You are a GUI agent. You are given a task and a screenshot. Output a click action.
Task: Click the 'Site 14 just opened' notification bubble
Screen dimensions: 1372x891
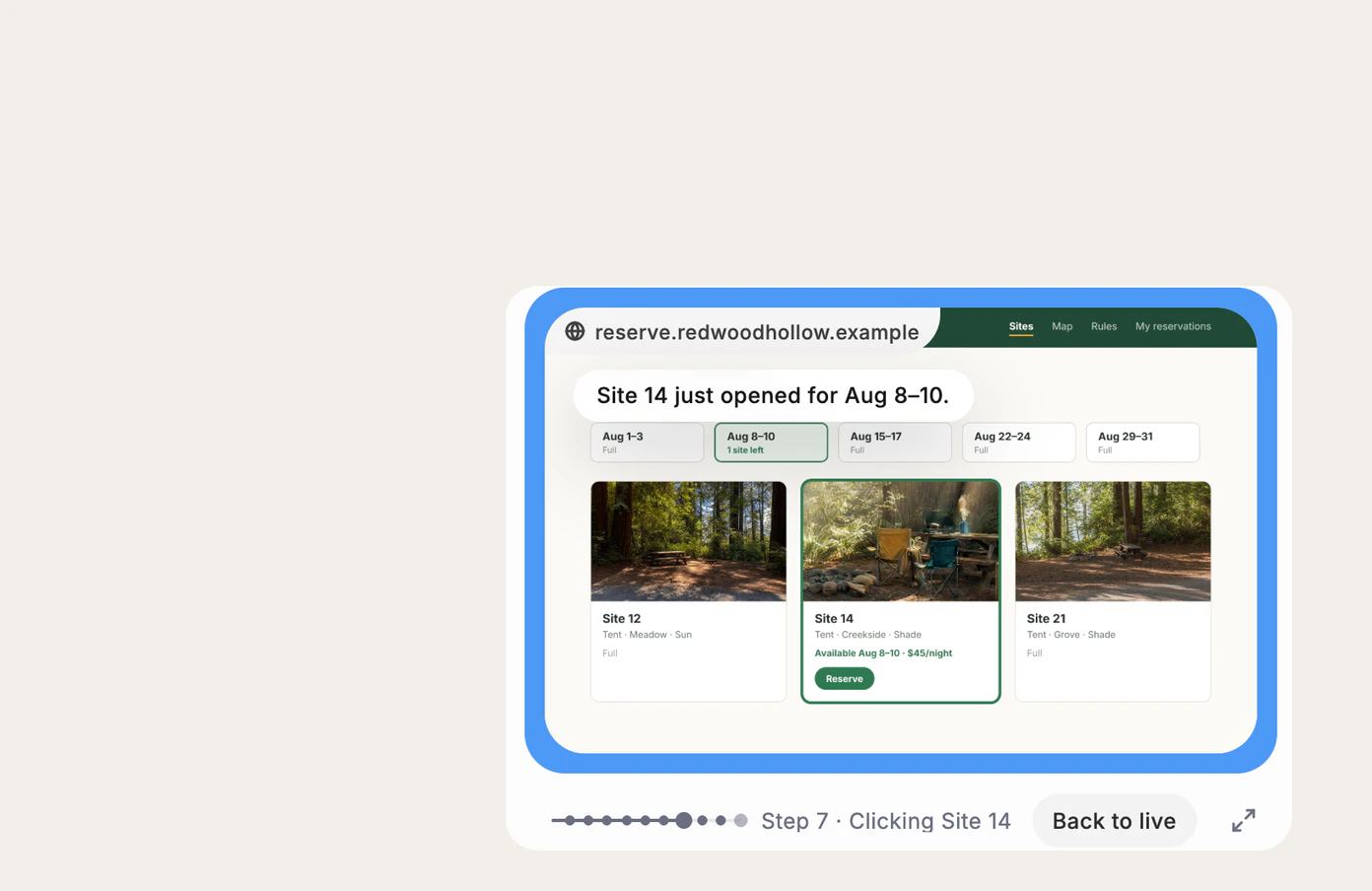pyautogui.click(x=774, y=395)
